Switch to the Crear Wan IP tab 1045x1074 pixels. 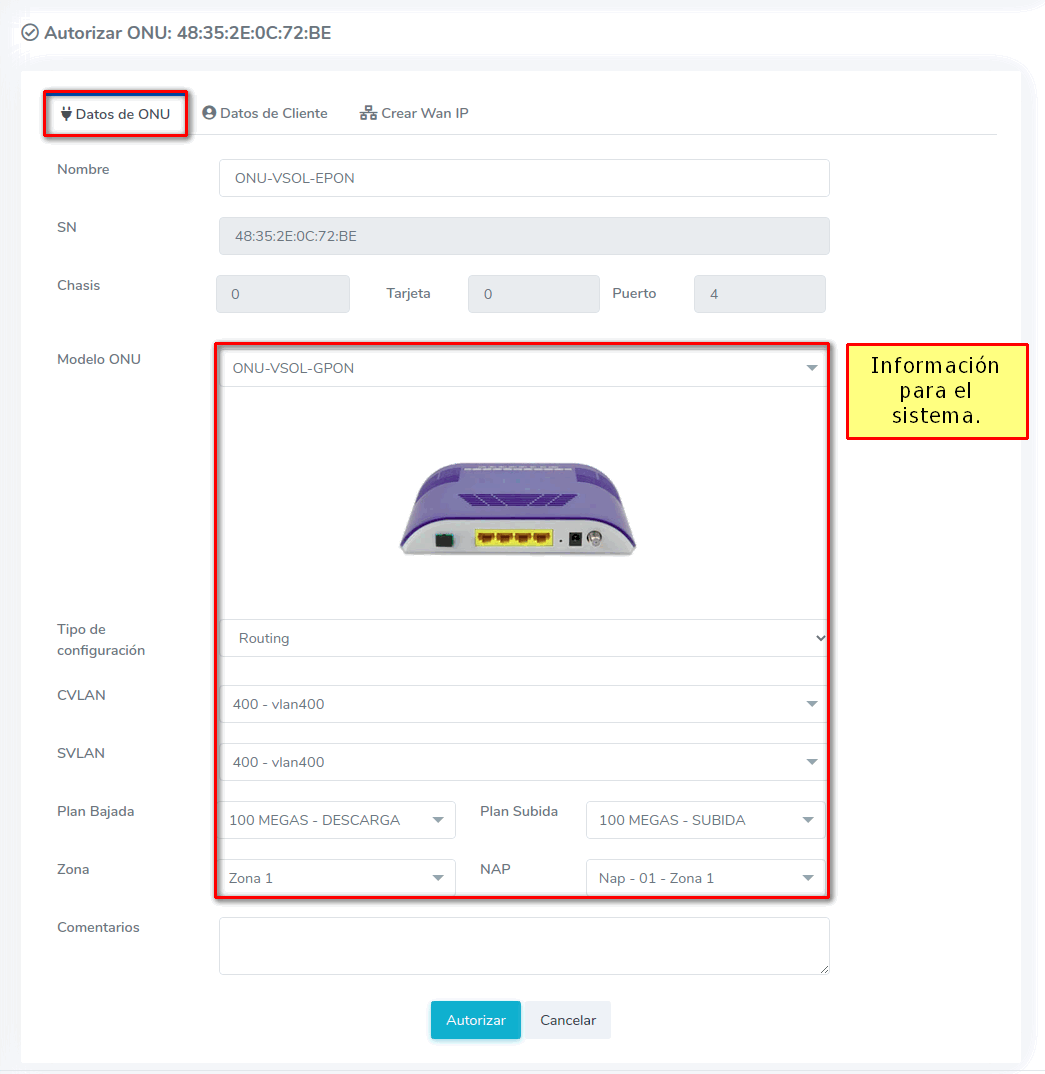pyautogui.click(x=414, y=113)
